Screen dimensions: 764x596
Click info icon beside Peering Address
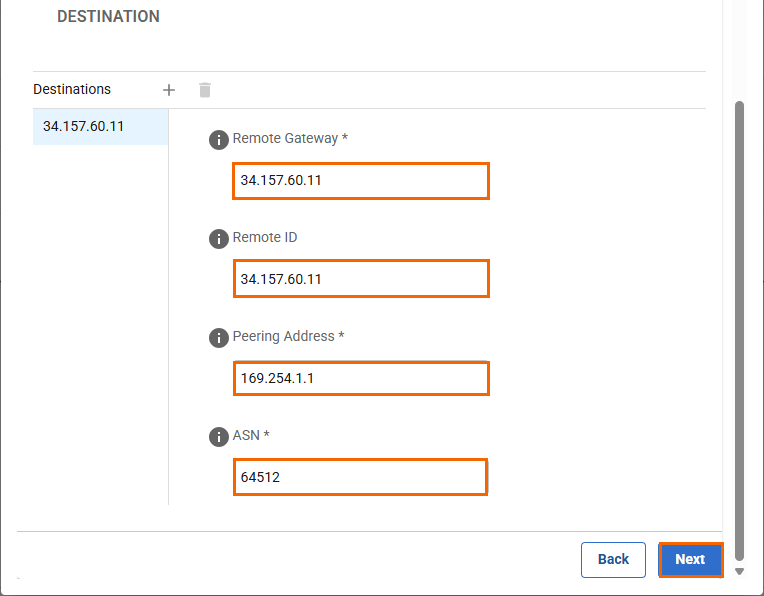point(219,338)
